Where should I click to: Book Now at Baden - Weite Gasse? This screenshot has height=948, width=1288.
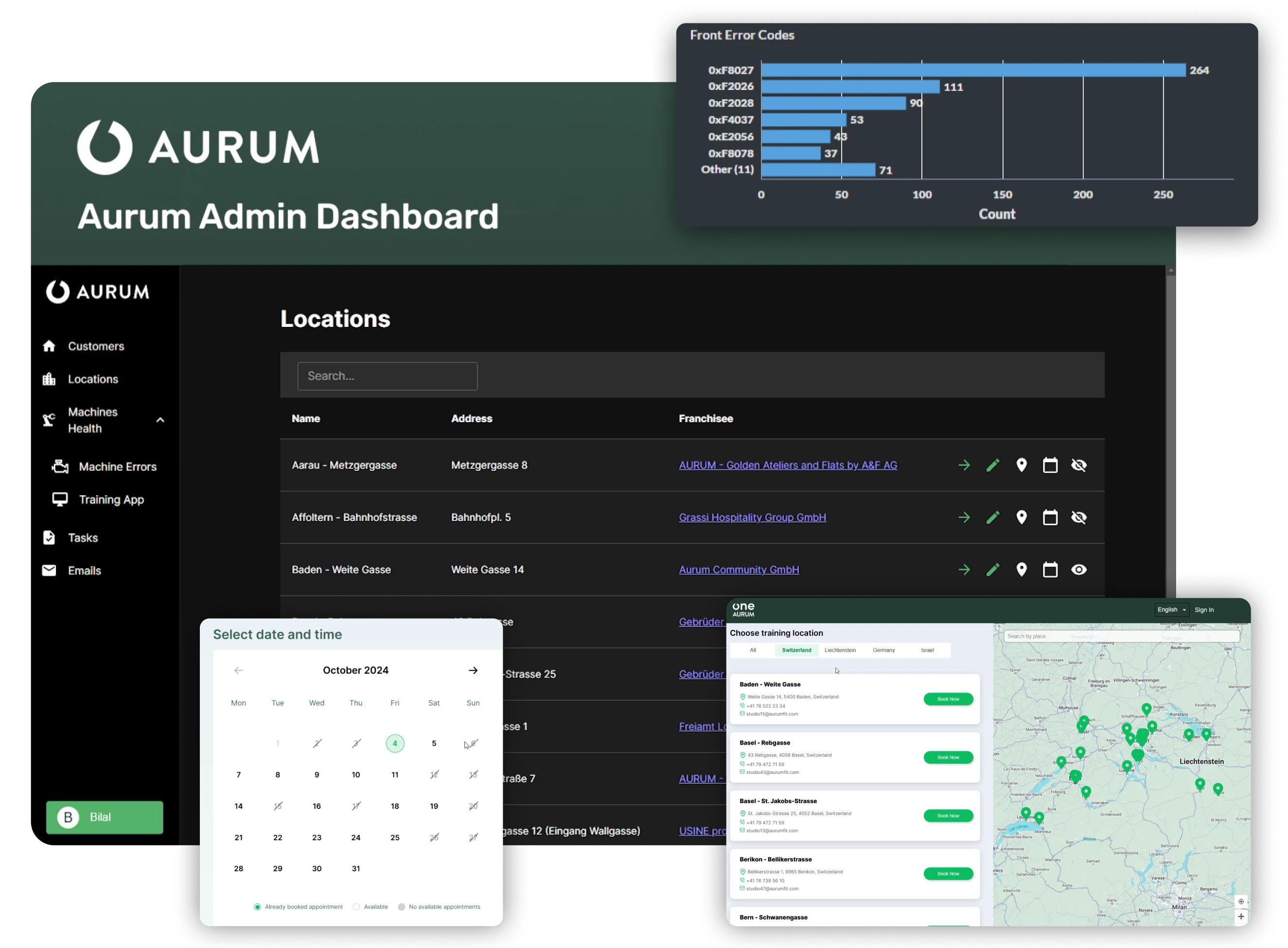[948, 699]
